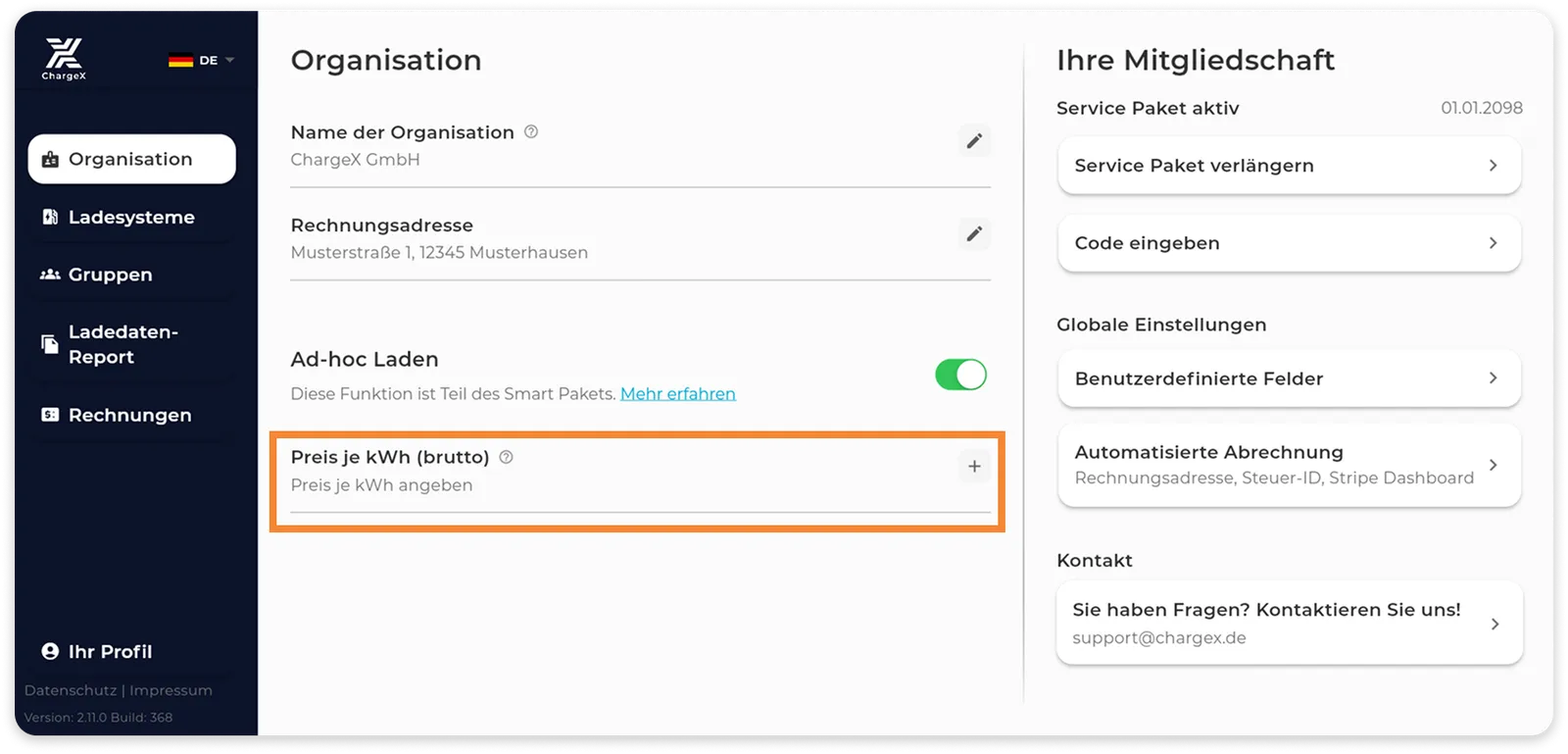Go to Ladesysteme in the sidebar
Viewport: 1568px width, 754px height.
(131, 217)
